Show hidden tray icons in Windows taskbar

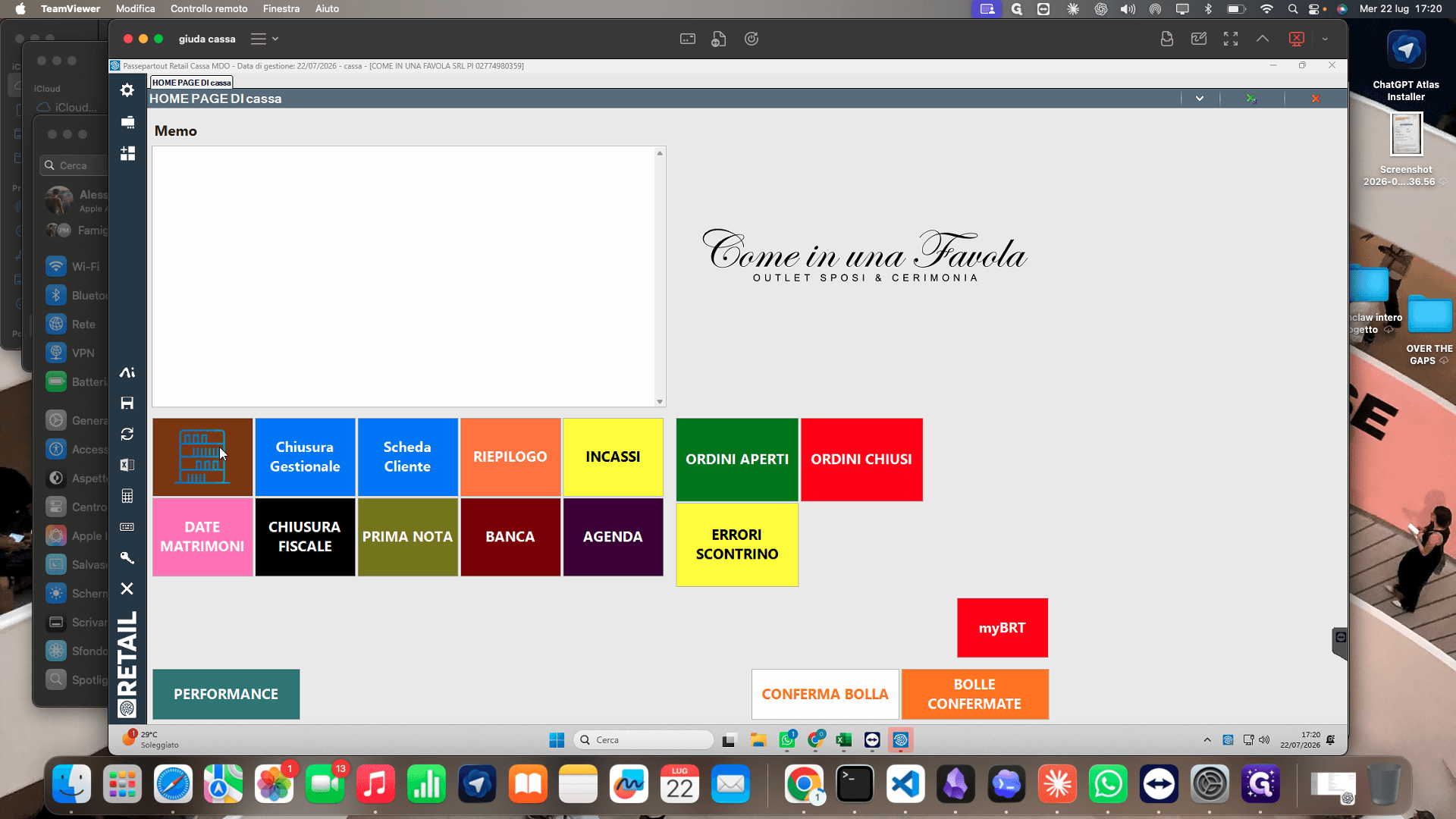[x=1207, y=740]
